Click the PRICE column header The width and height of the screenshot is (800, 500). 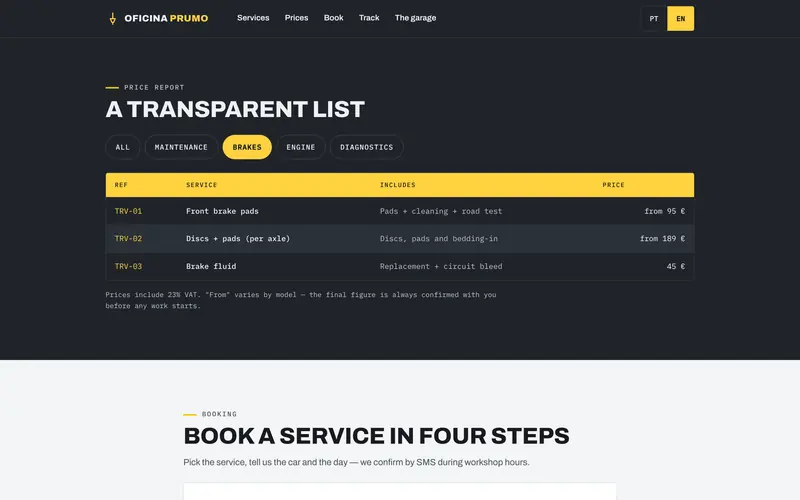click(613, 185)
